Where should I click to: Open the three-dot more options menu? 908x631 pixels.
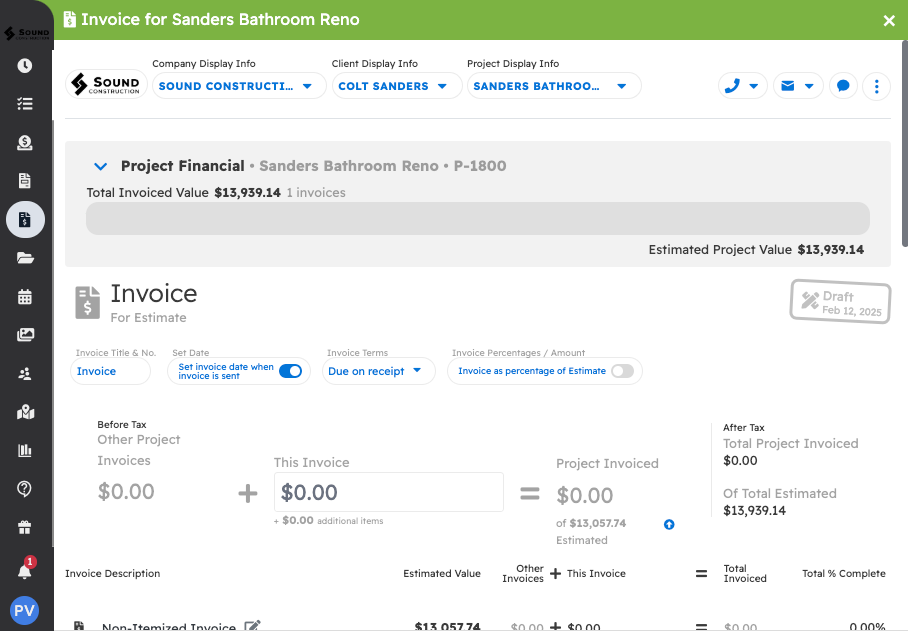(876, 86)
